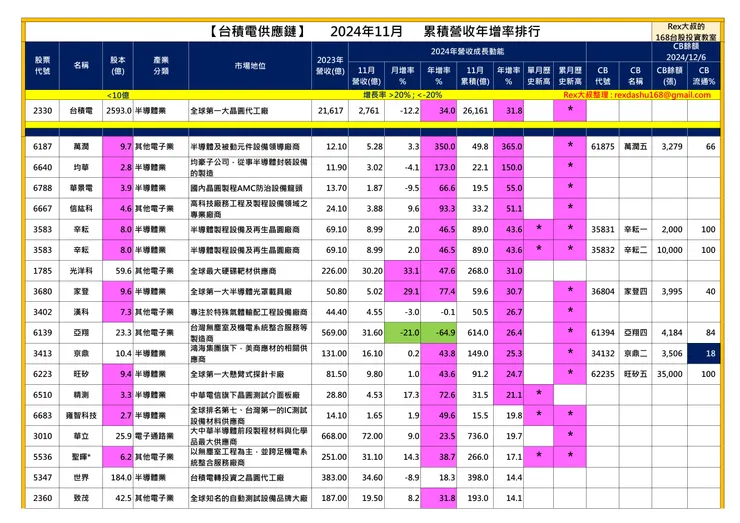
Task: Click stock code 3413
Action: pos(42,354)
